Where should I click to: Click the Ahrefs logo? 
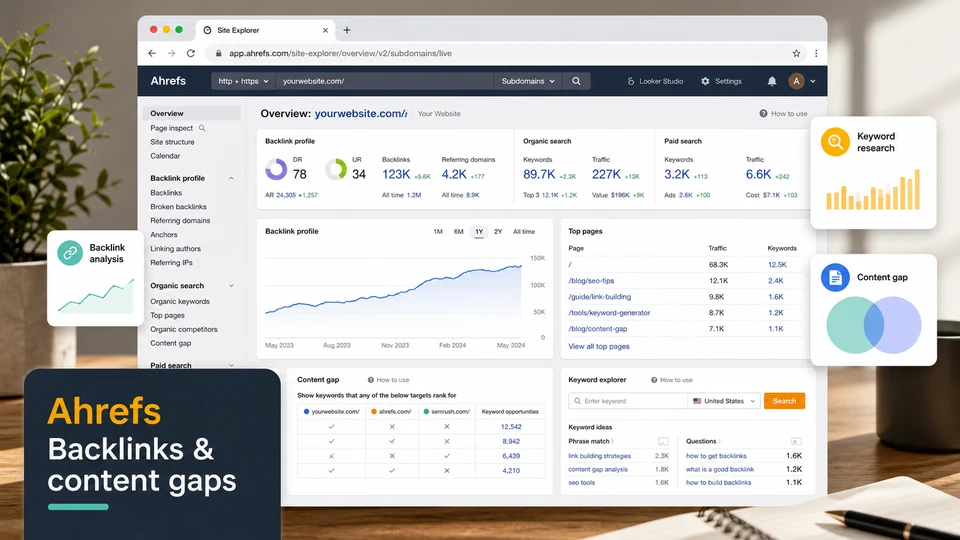(168, 81)
